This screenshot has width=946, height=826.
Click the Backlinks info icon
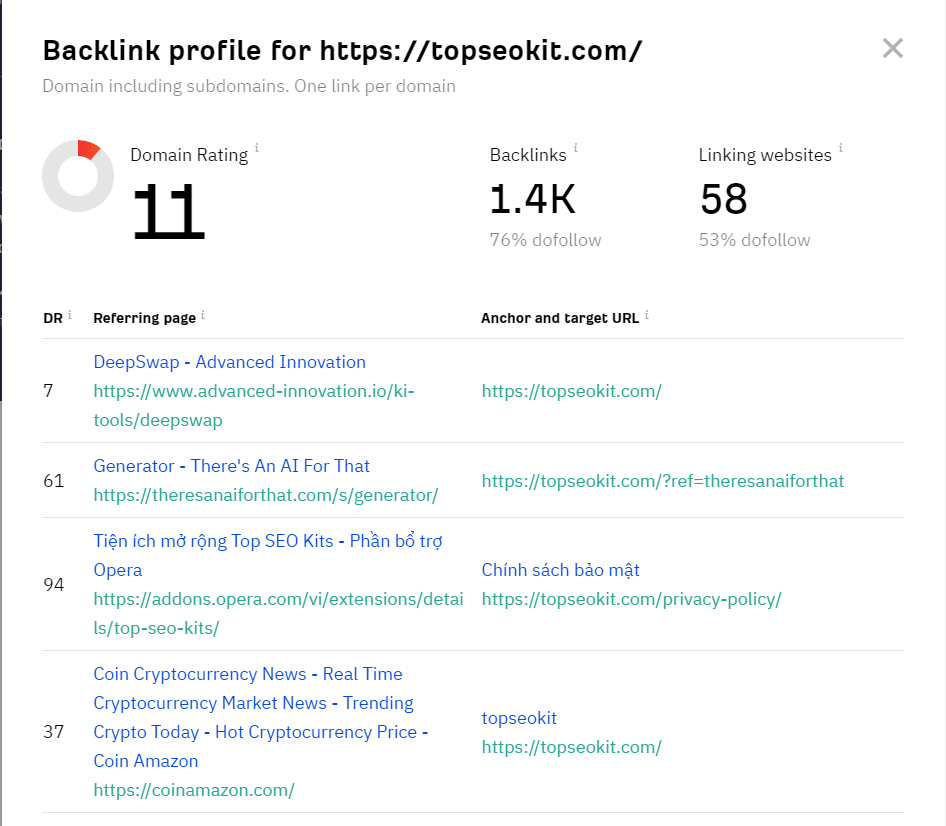(x=576, y=147)
